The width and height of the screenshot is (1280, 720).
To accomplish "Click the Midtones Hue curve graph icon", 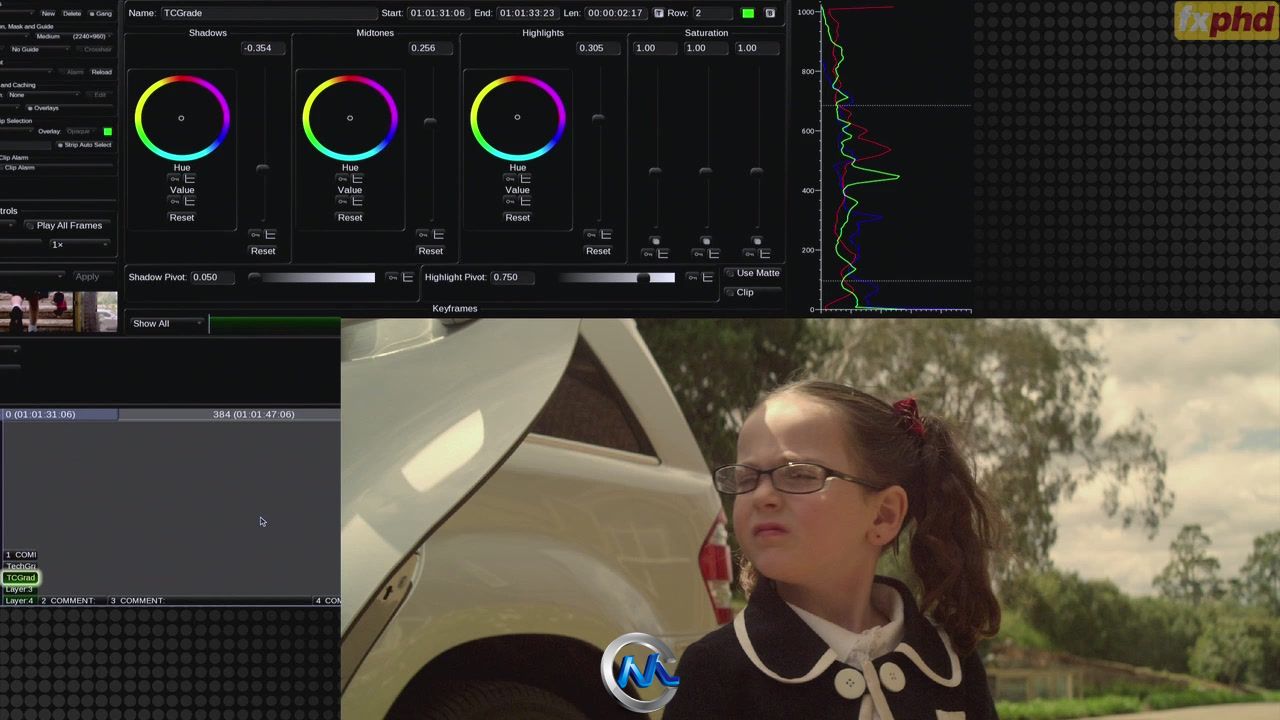I will tap(357, 179).
